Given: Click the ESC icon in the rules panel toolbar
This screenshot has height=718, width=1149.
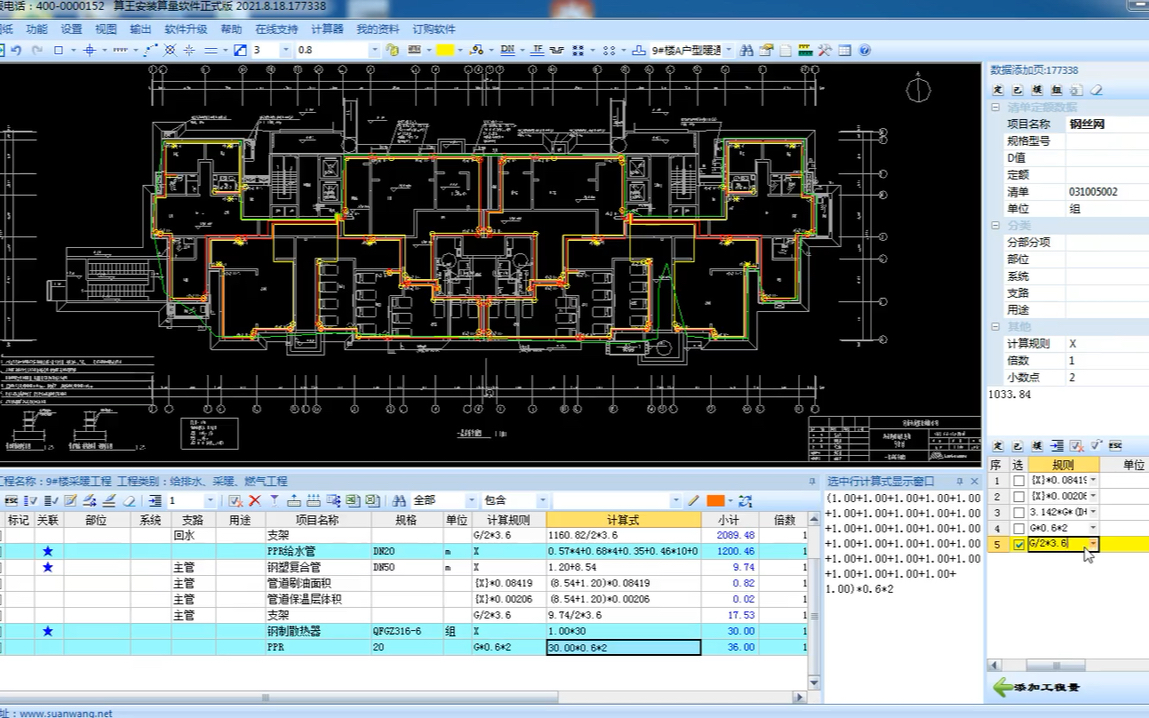Looking at the screenshot, I should [x=1115, y=445].
